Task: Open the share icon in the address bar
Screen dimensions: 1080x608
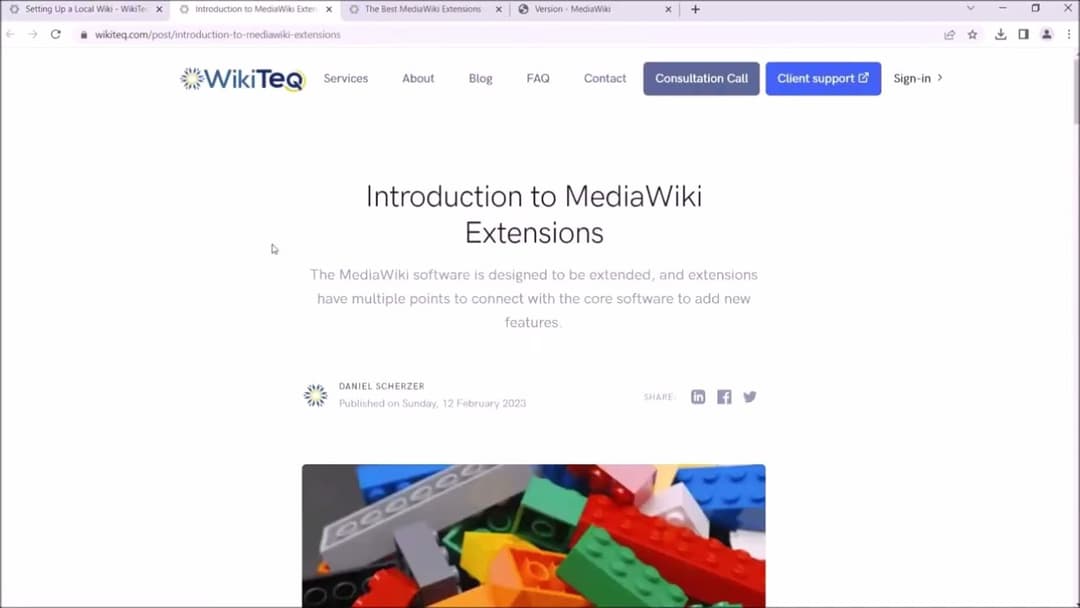Action: pyautogui.click(x=948, y=34)
